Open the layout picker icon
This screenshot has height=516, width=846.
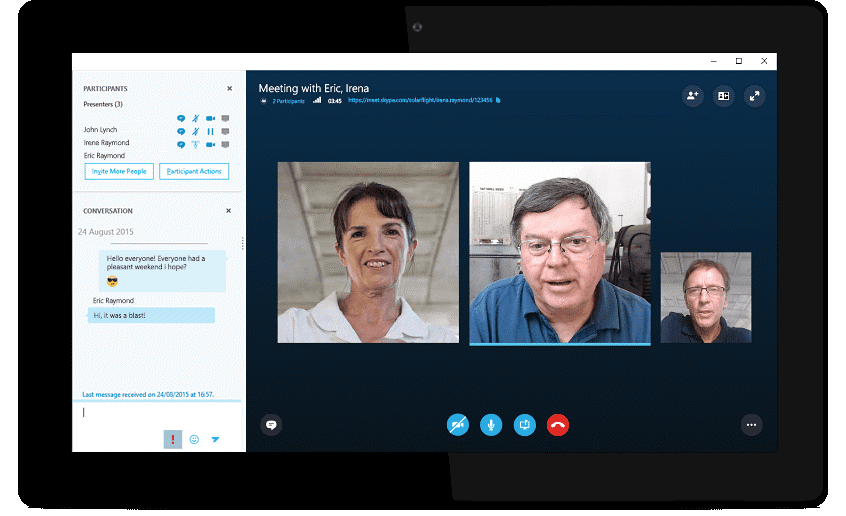[x=724, y=96]
